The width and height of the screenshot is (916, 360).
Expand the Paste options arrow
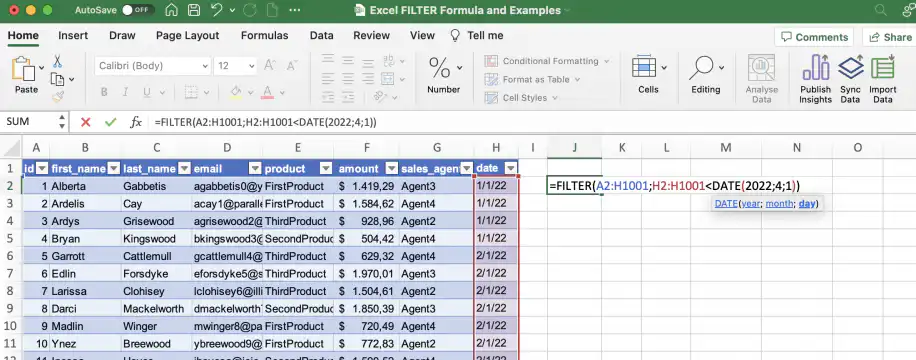pyautogui.click(x=41, y=68)
